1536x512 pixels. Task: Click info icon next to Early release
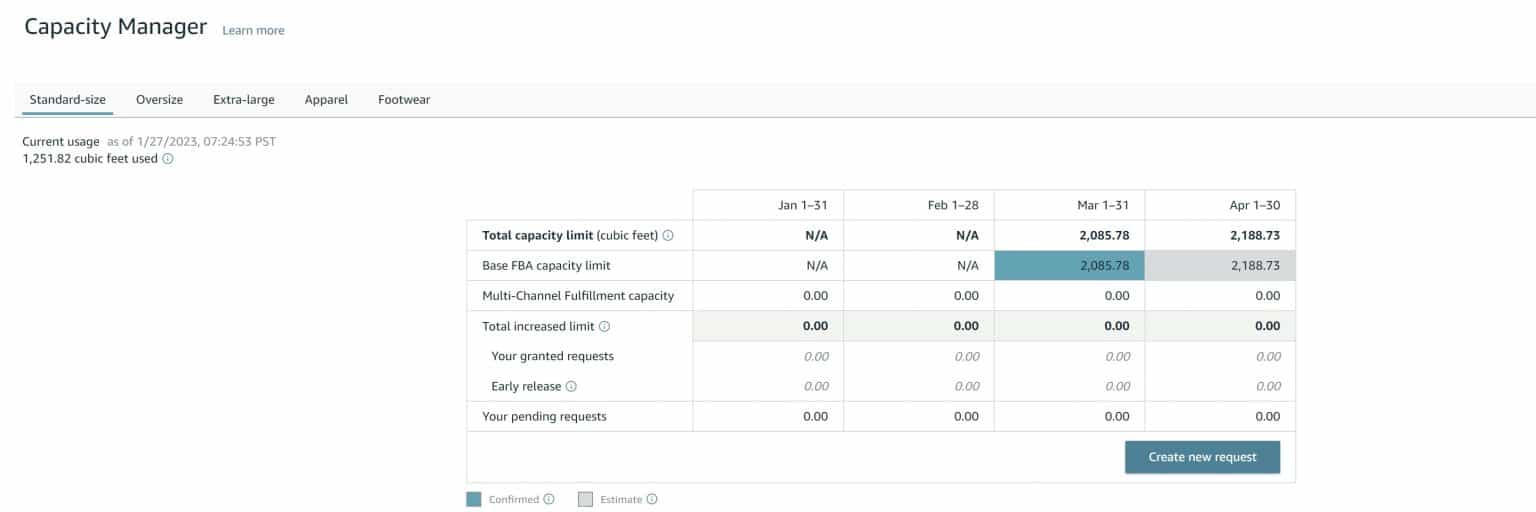tap(572, 386)
